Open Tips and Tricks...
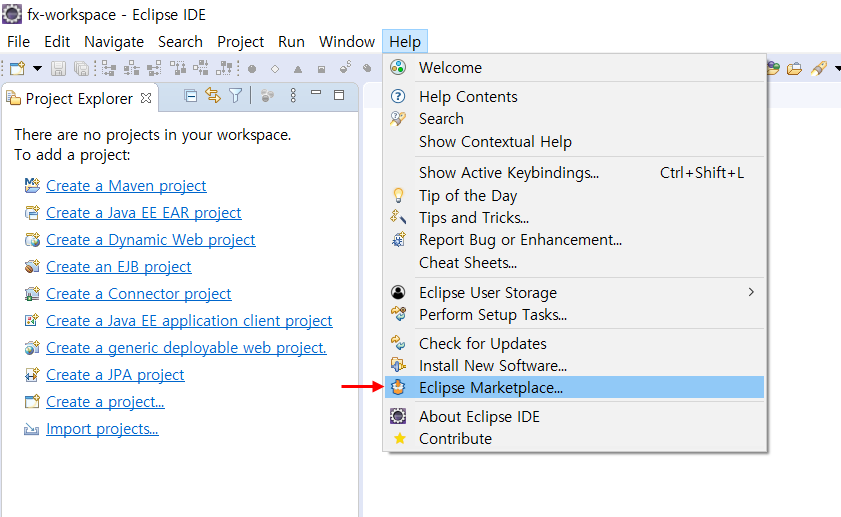 574,217
